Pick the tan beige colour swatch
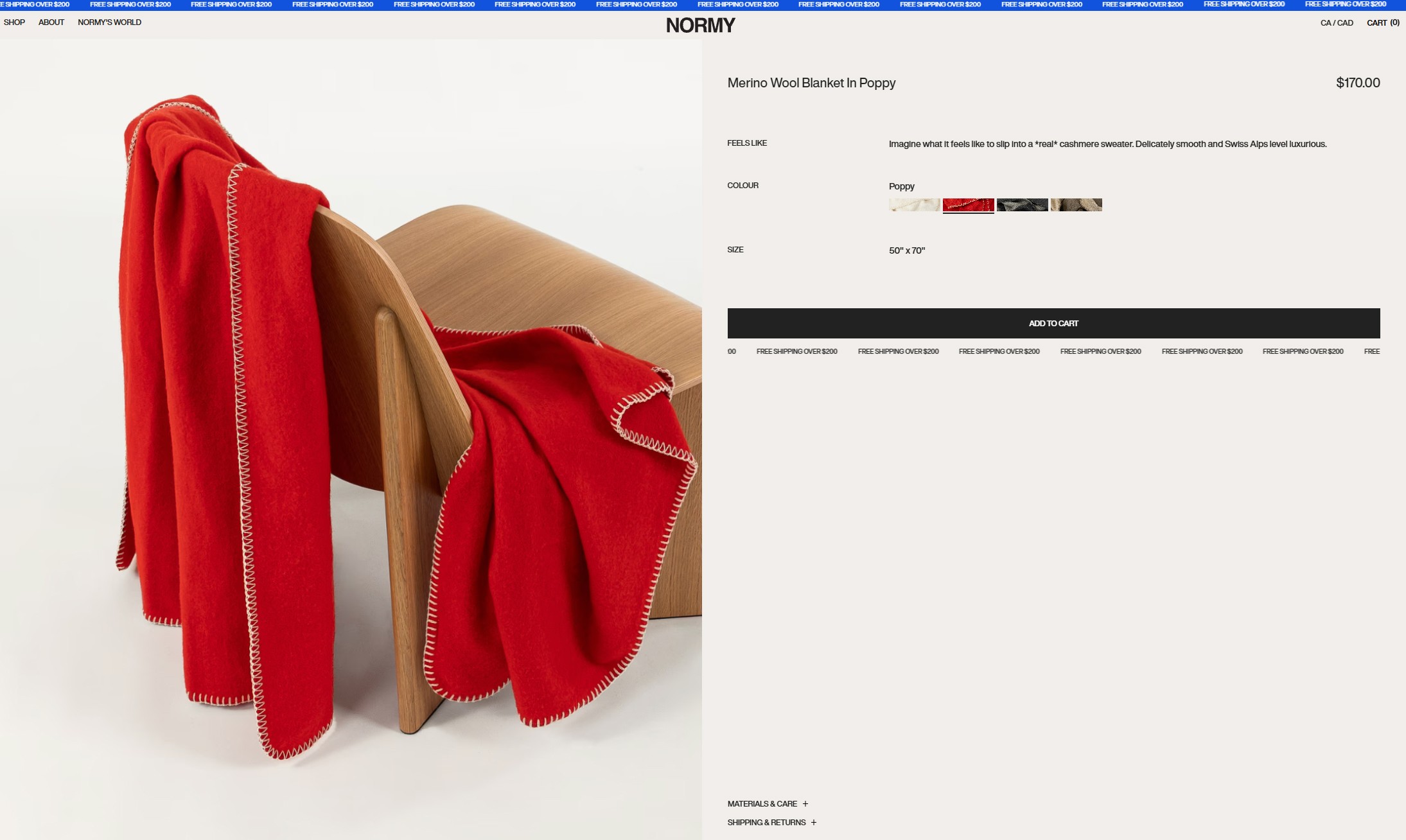1406x840 pixels. point(1076,205)
